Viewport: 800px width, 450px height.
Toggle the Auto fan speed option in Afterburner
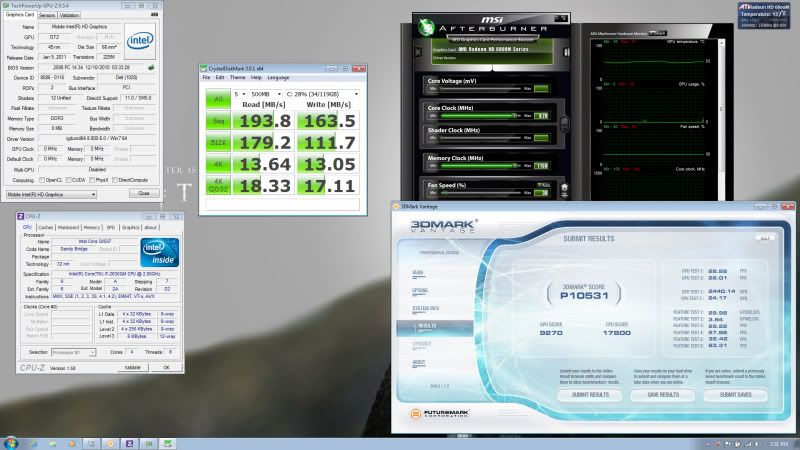[543, 185]
